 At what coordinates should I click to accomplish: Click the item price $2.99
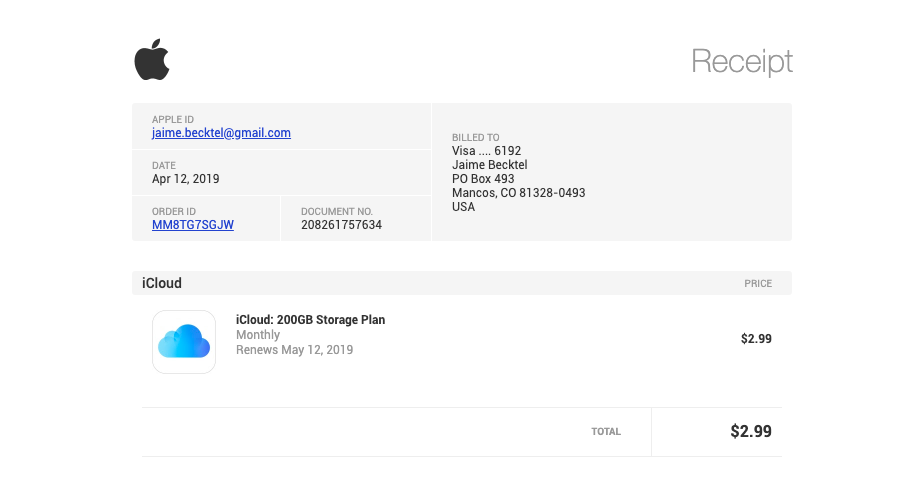756,339
